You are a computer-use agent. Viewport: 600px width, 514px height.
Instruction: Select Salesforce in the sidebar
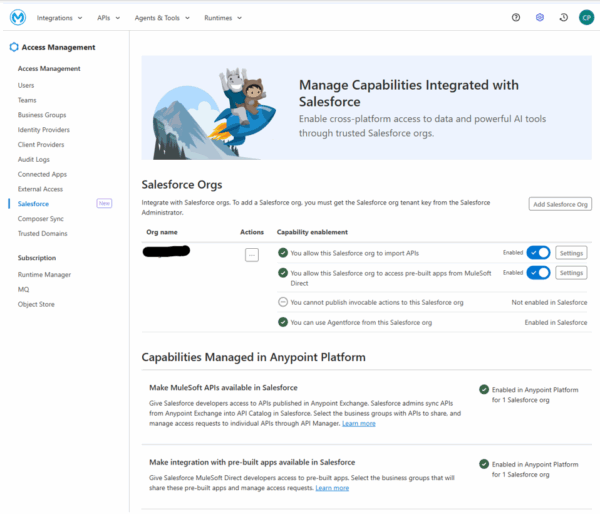click(x=33, y=204)
